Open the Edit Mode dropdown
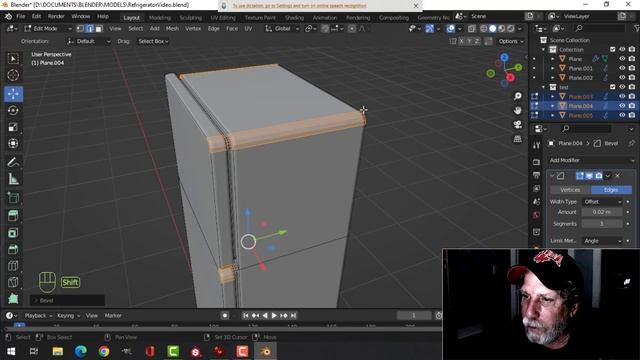This screenshot has width=640, height=360. (x=48, y=29)
